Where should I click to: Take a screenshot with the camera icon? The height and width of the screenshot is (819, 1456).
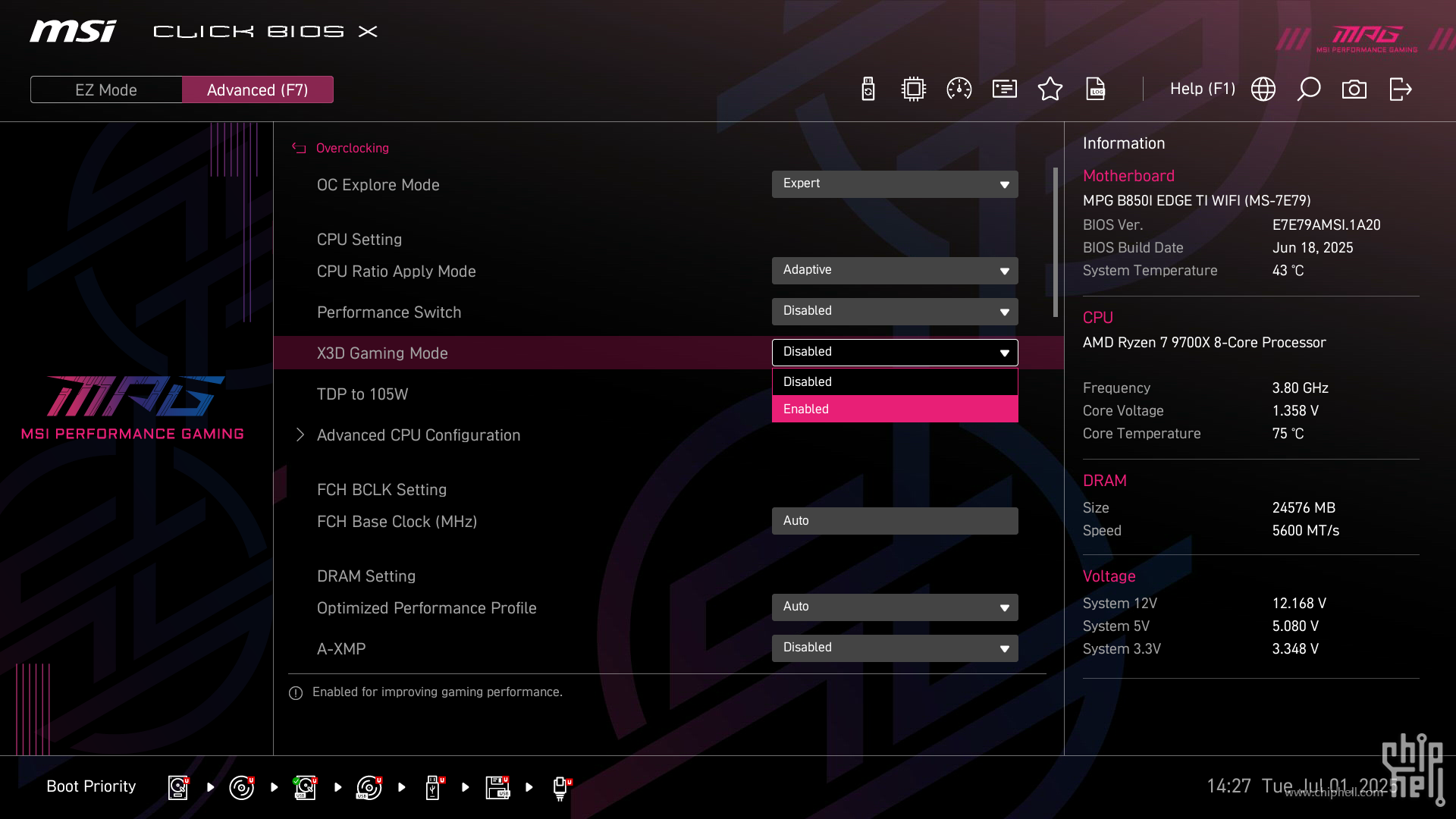1354,89
